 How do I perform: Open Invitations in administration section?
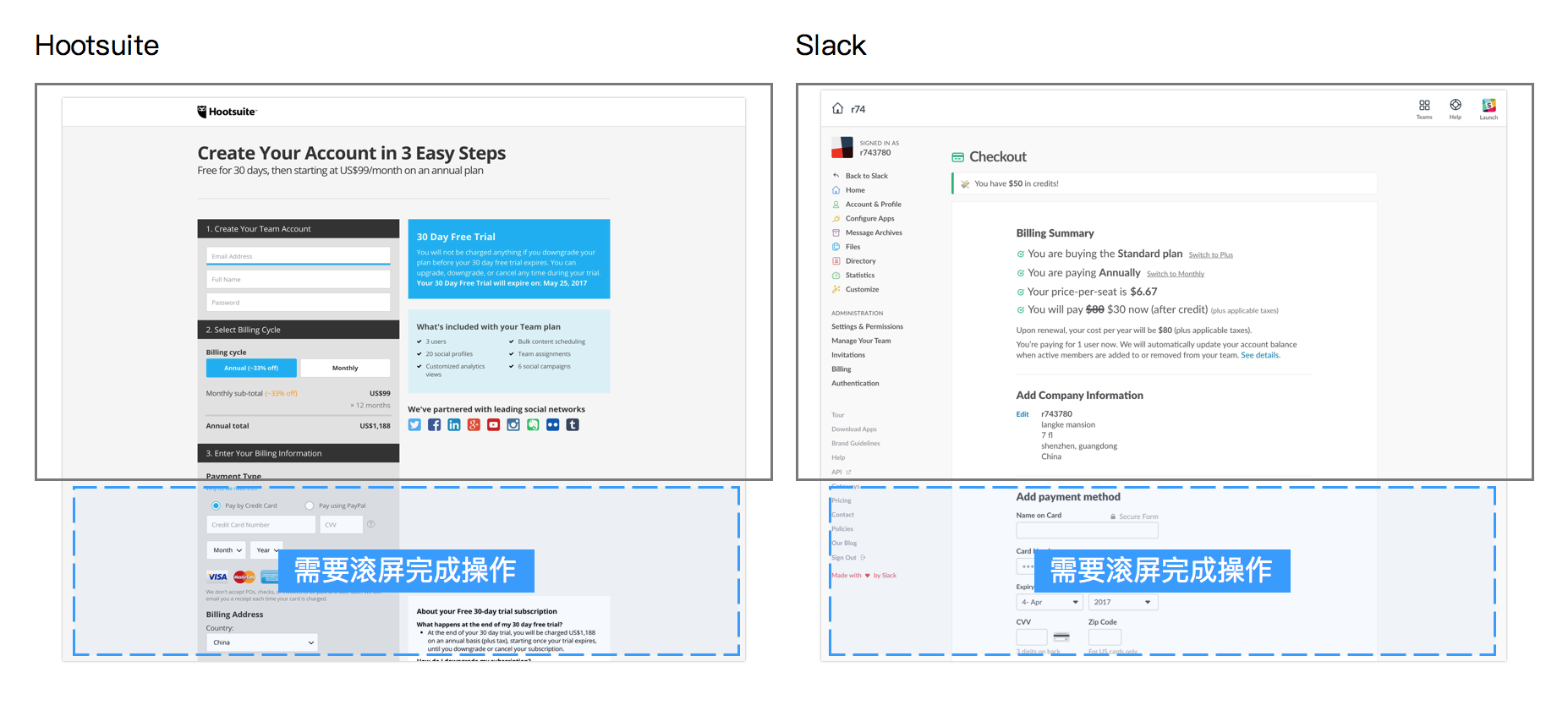tap(848, 355)
